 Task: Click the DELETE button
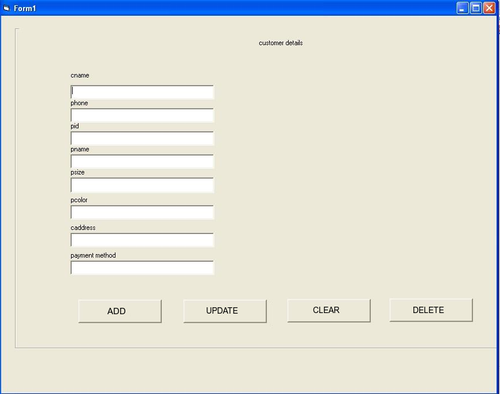pyautogui.click(x=431, y=310)
